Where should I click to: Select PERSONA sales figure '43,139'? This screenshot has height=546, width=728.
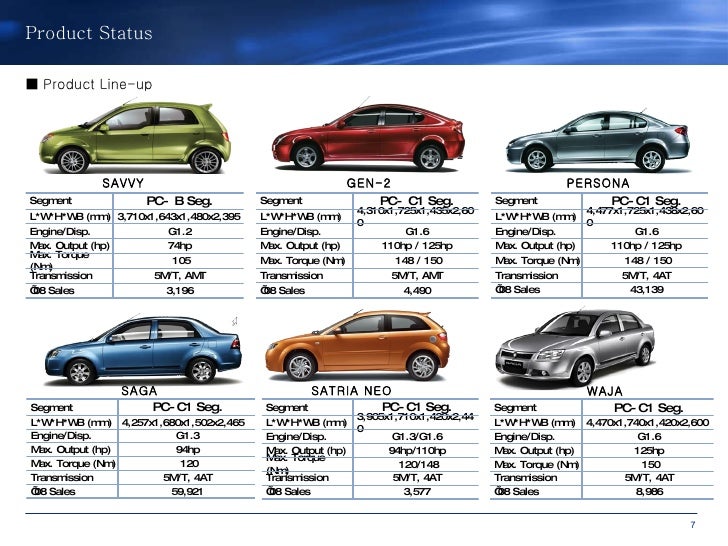click(x=647, y=290)
